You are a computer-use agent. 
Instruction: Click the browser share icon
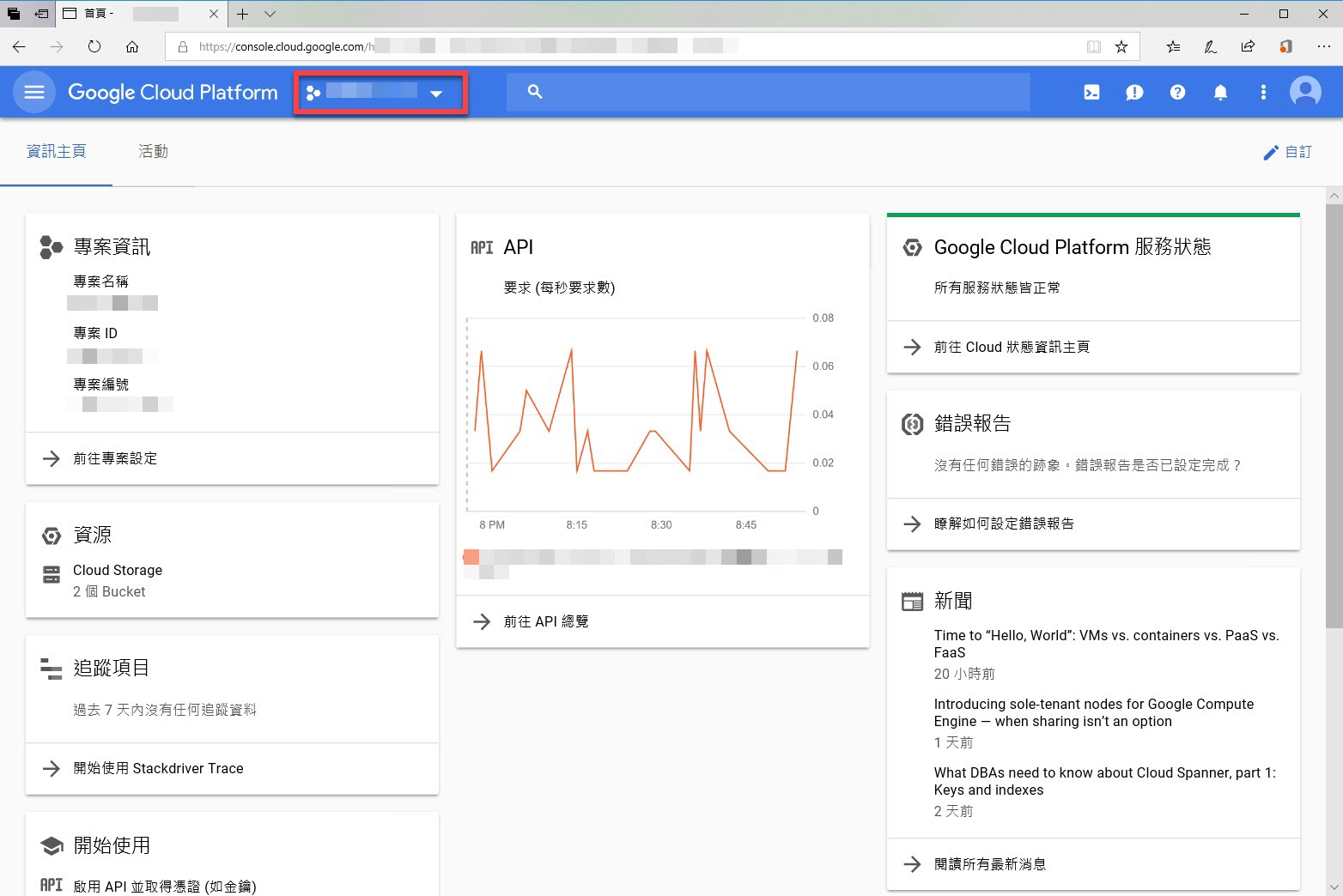[1248, 47]
